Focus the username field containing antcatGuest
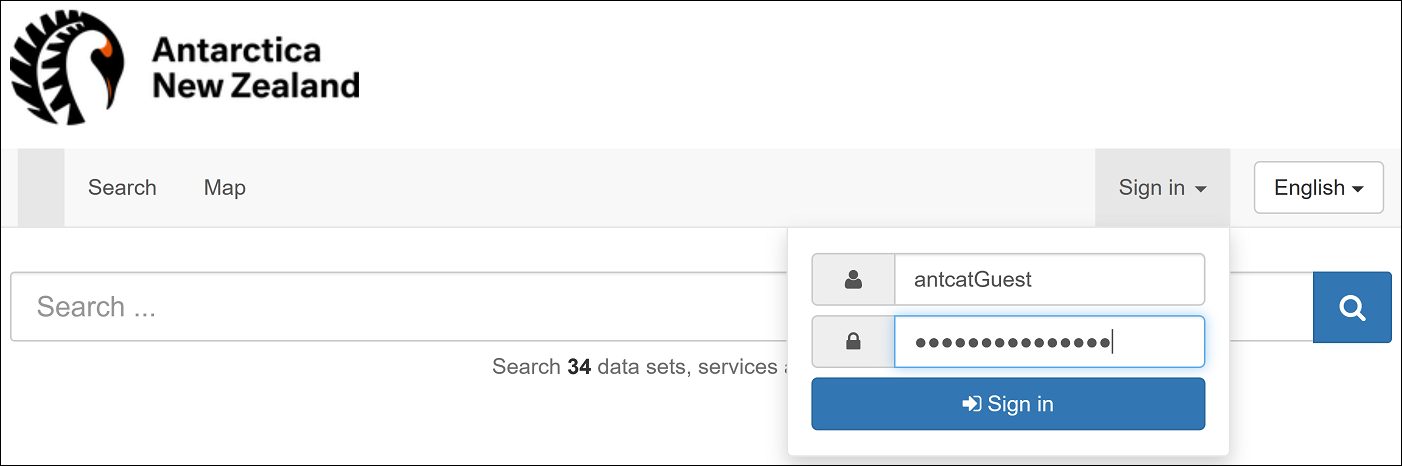This screenshot has width=1402, height=466. [1050, 280]
